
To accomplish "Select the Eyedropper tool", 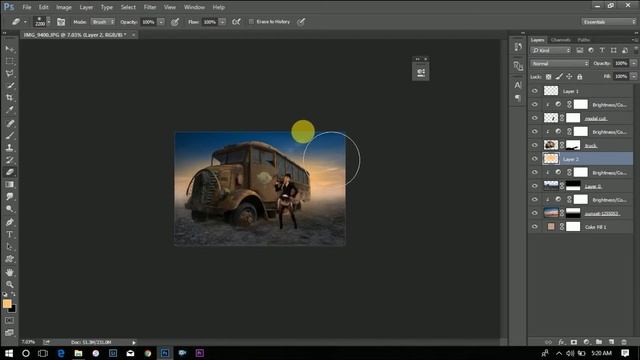I will point(9,110).
